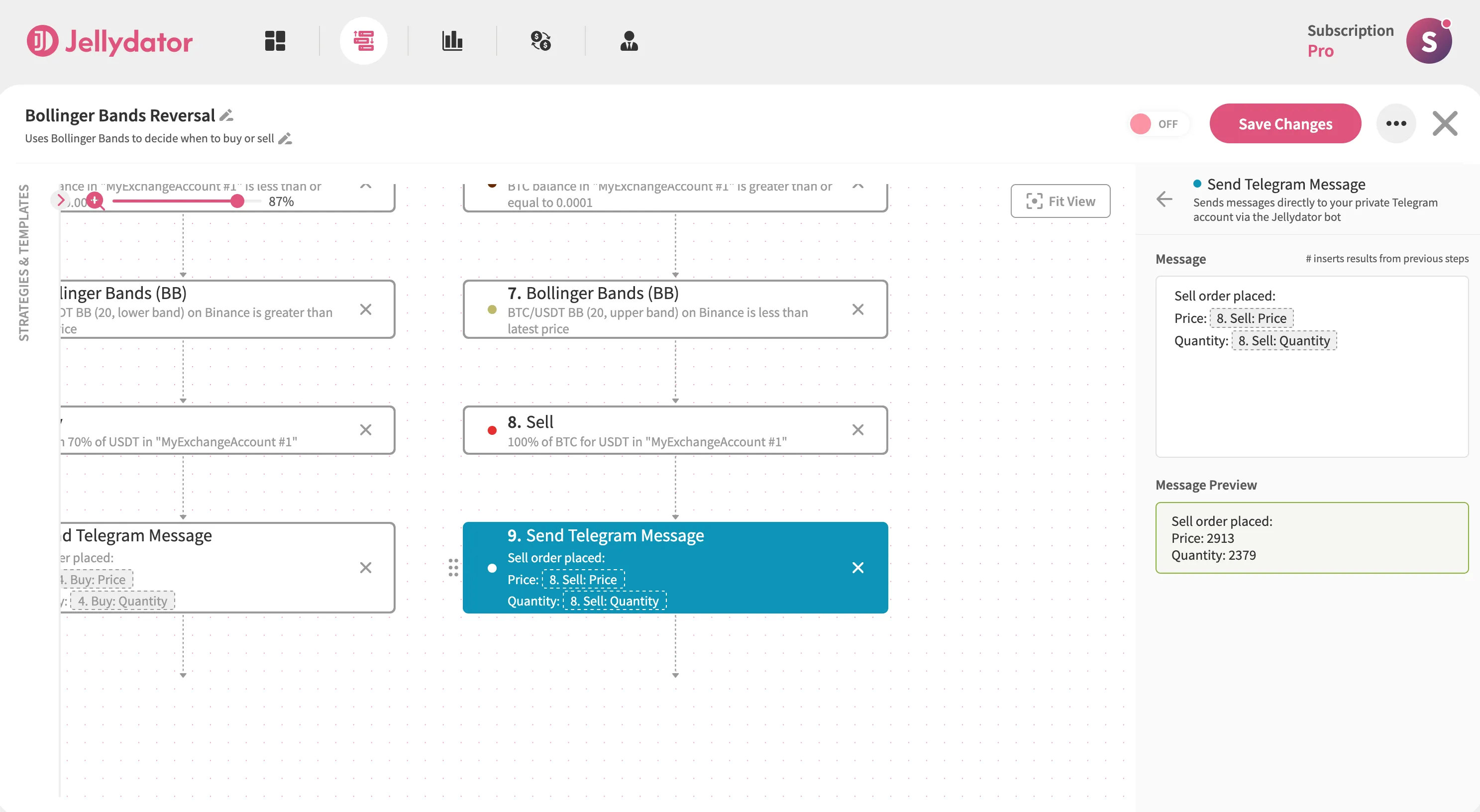This screenshot has height=812, width=1480.
Task: Click the Bollinger Bands Reversal title
Action: click(120, 115)
